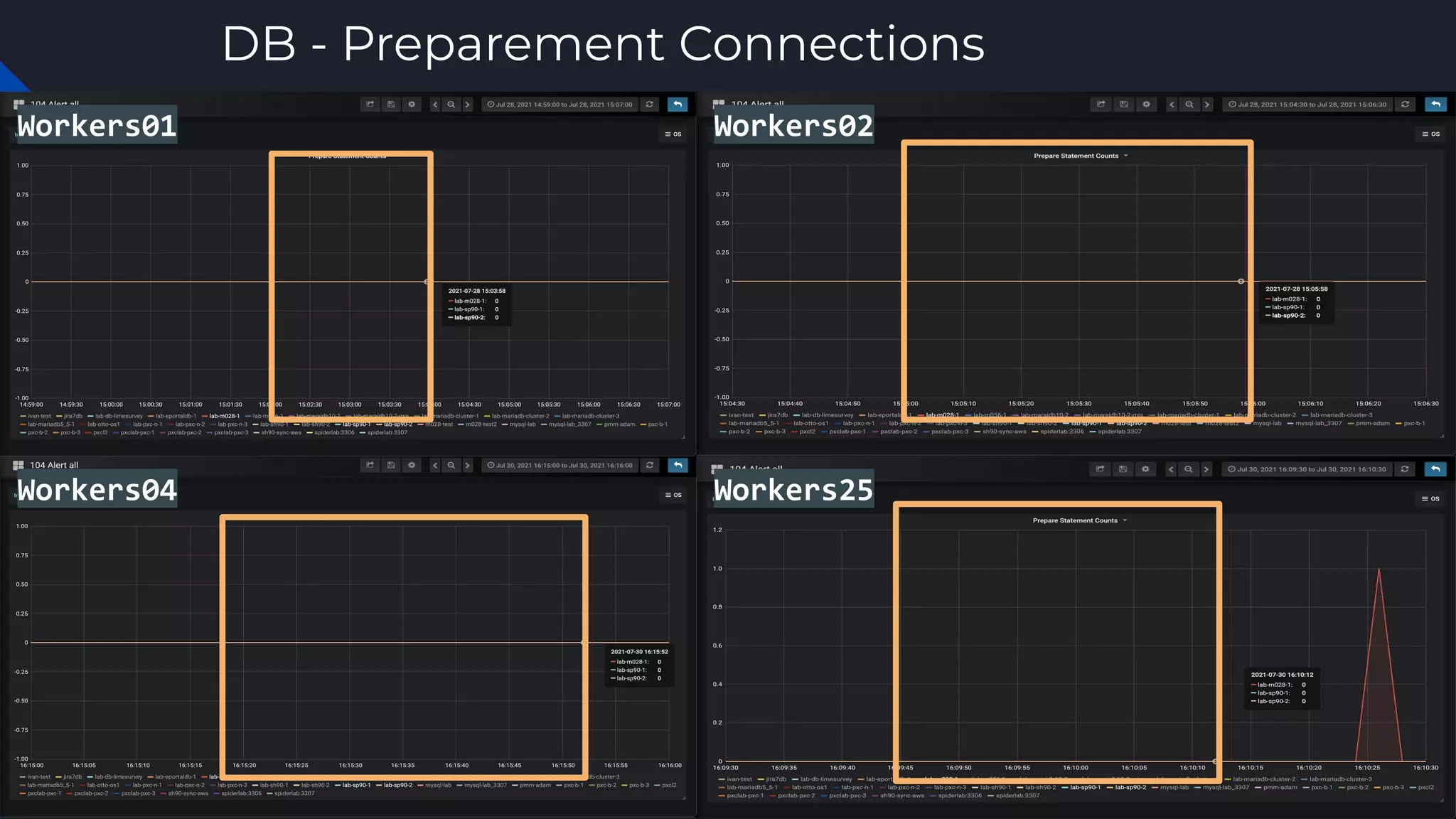Click blue back-to-dashboard button in Workers25
The height and width of the screenshot is (819, 1456).
point(1435,469)
